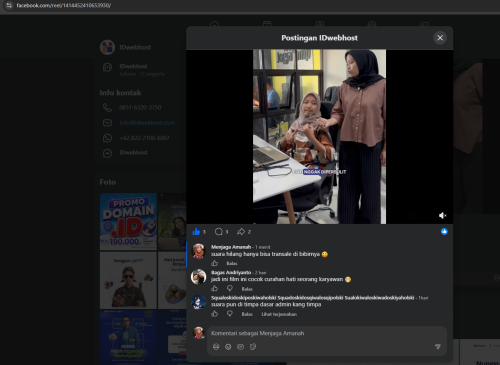Like the Squaloskideski comment
The height and width of the screenshot is (365, 500).
coord(214,314)
